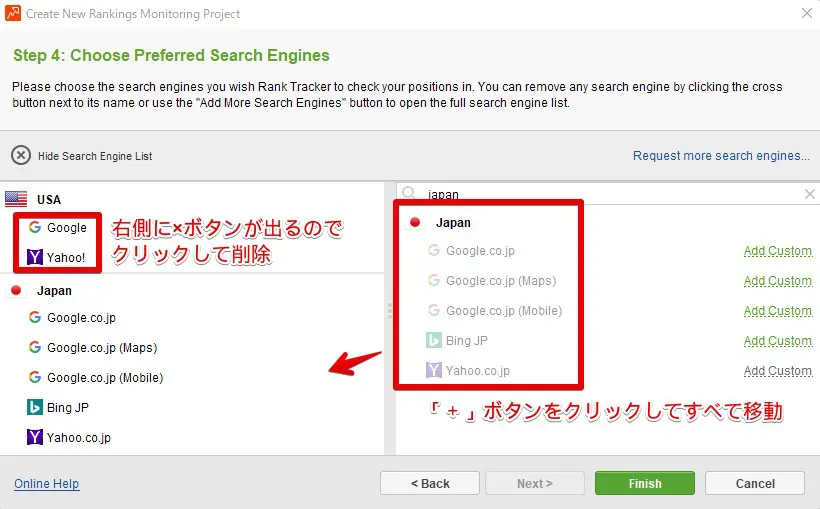Screen dimensions: 820x509
Task: Click in the search engine search field
Action: click(x=600, y=194)
